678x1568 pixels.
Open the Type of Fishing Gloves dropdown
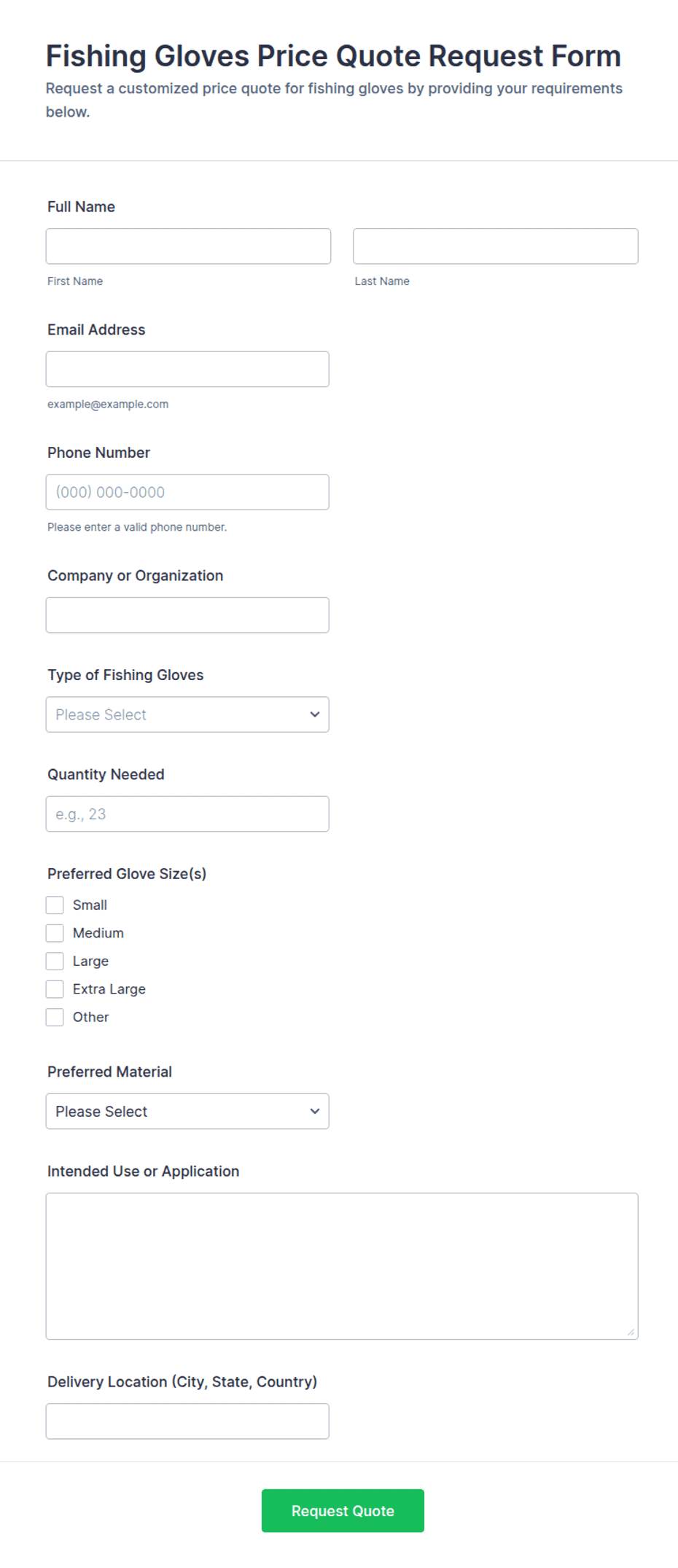187,714
